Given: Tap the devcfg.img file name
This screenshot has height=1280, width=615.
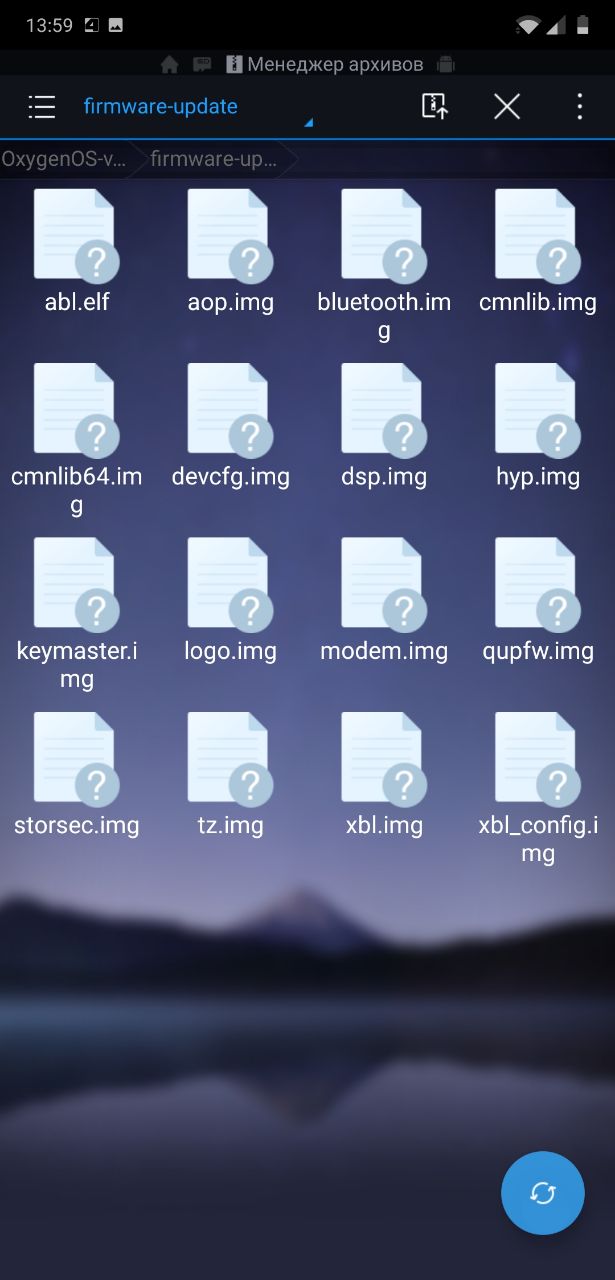Looking at the screenshot, I should point(231,477).
